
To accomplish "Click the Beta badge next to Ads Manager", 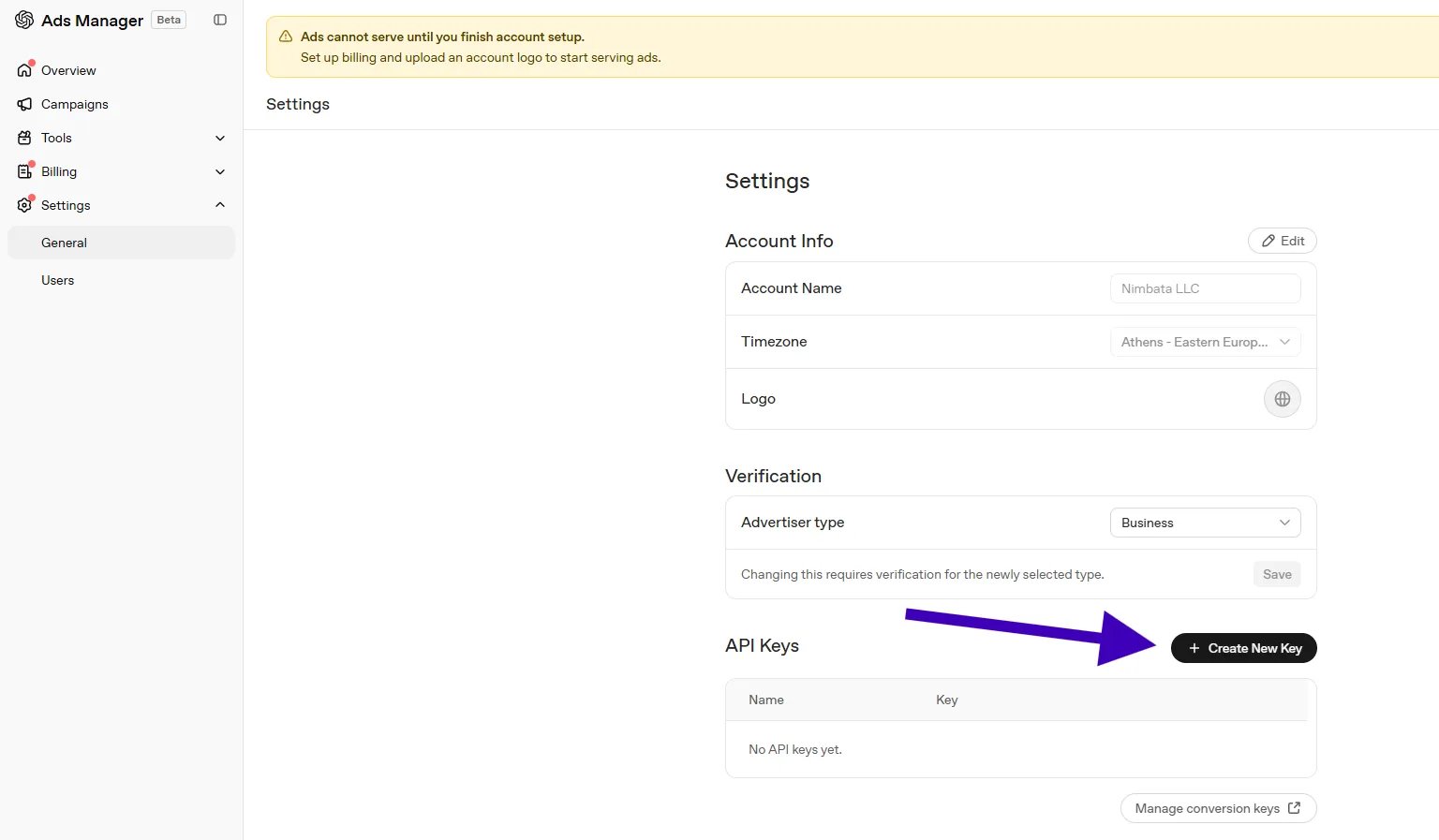I will (169, 20).
